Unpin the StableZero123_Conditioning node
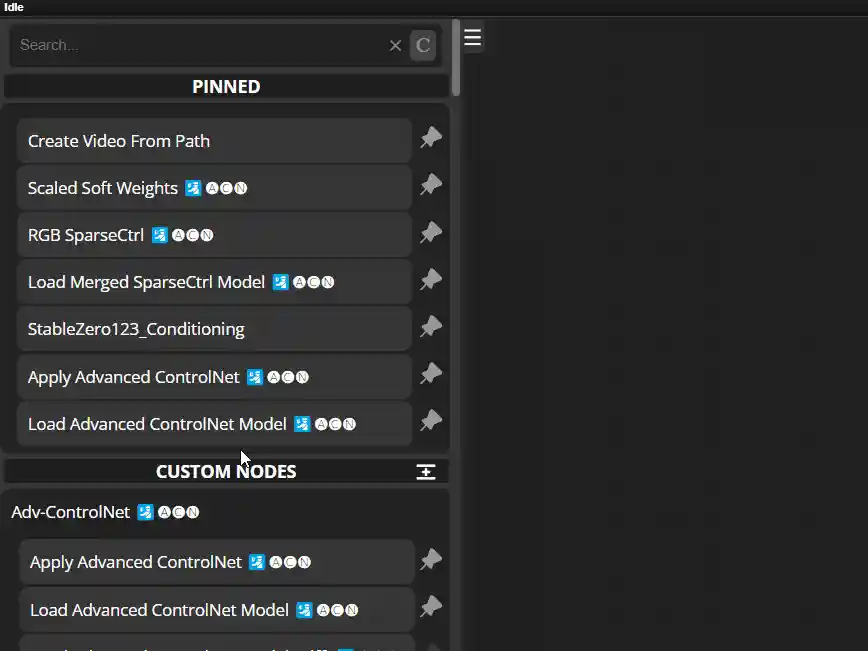This screenshot has height=651, width=868. pyautogui.click(x=430, y=327)
